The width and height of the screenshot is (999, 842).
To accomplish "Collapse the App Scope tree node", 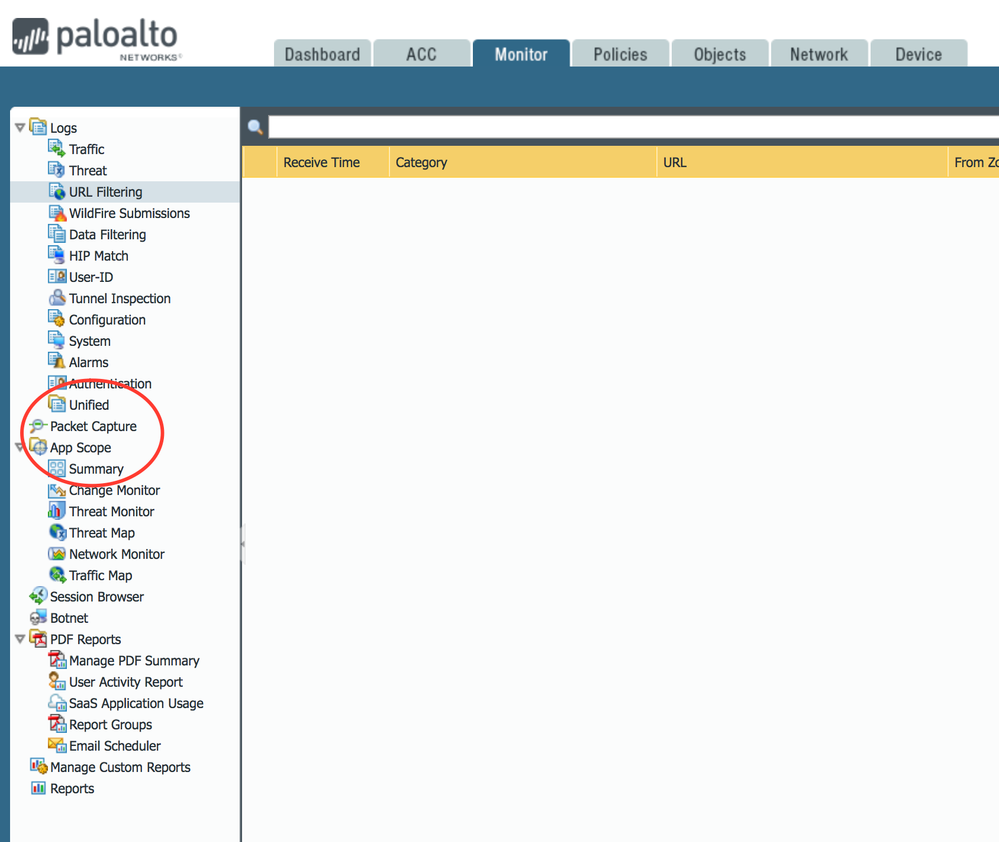I will [x=20, y=447].
